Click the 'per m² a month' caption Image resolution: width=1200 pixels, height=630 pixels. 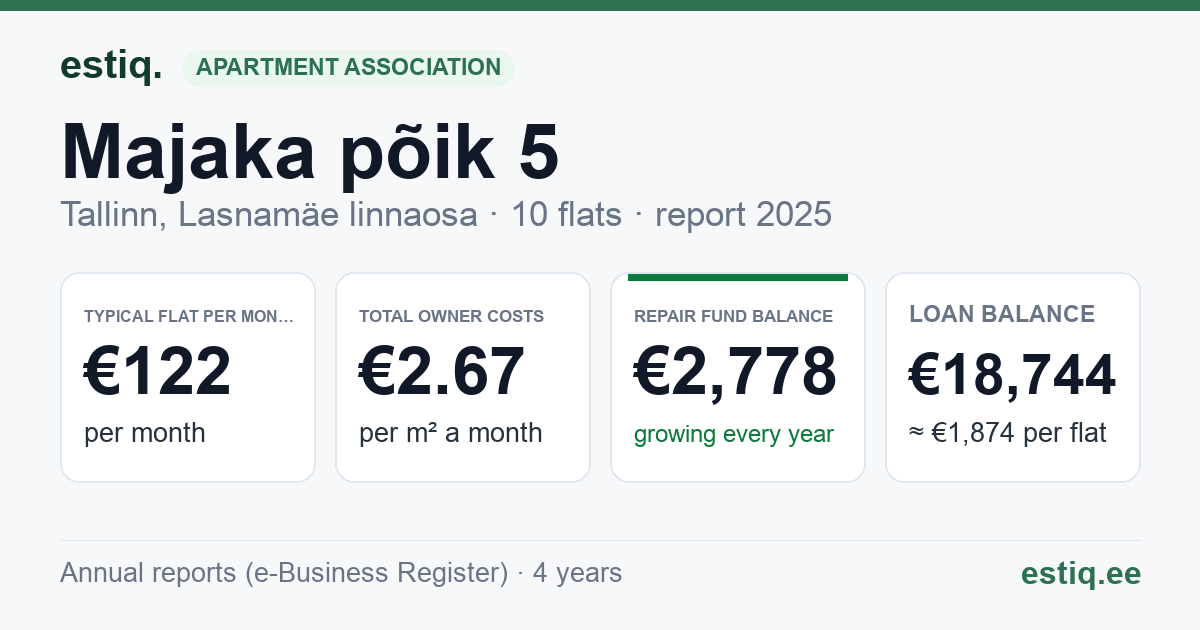(451, 433)
